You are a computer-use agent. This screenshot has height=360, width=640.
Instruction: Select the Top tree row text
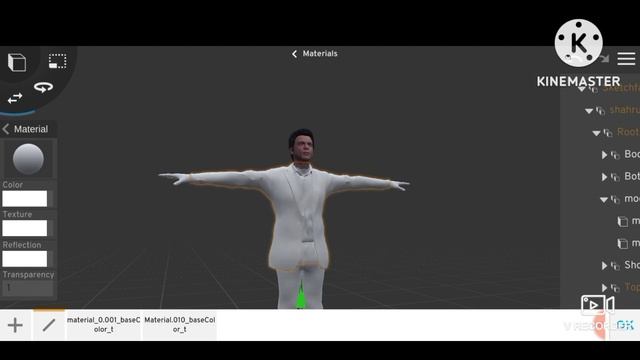point(632,287)
